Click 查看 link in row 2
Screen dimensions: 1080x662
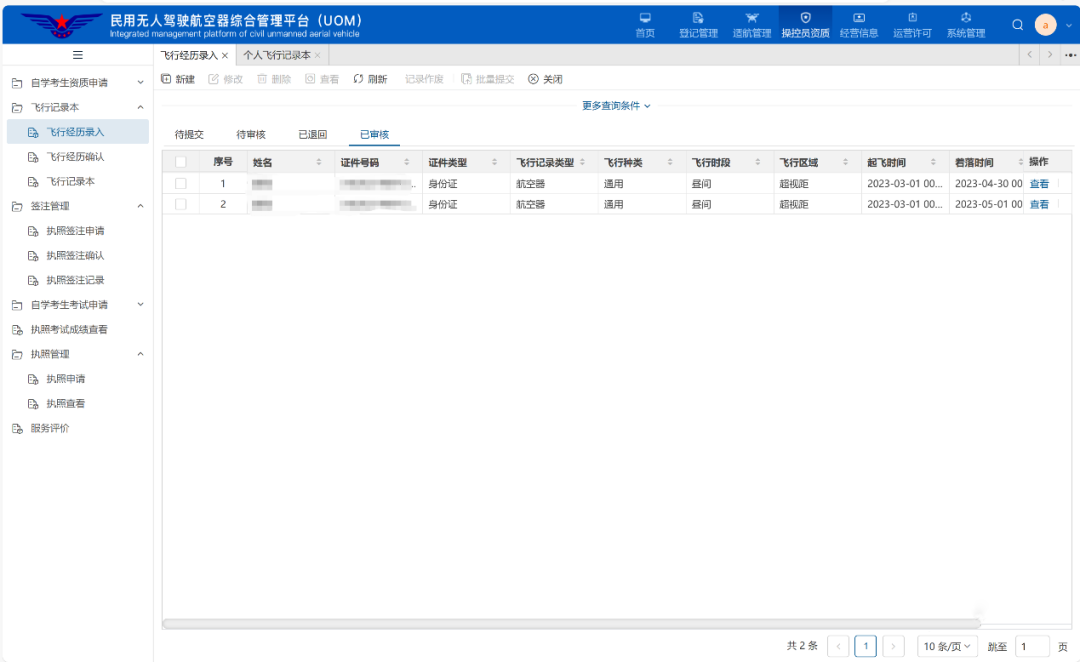tap(1039, 205)
